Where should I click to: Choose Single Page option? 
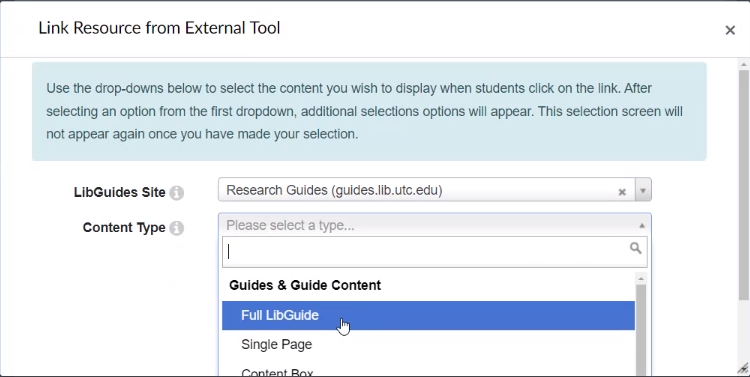point(428,344)
